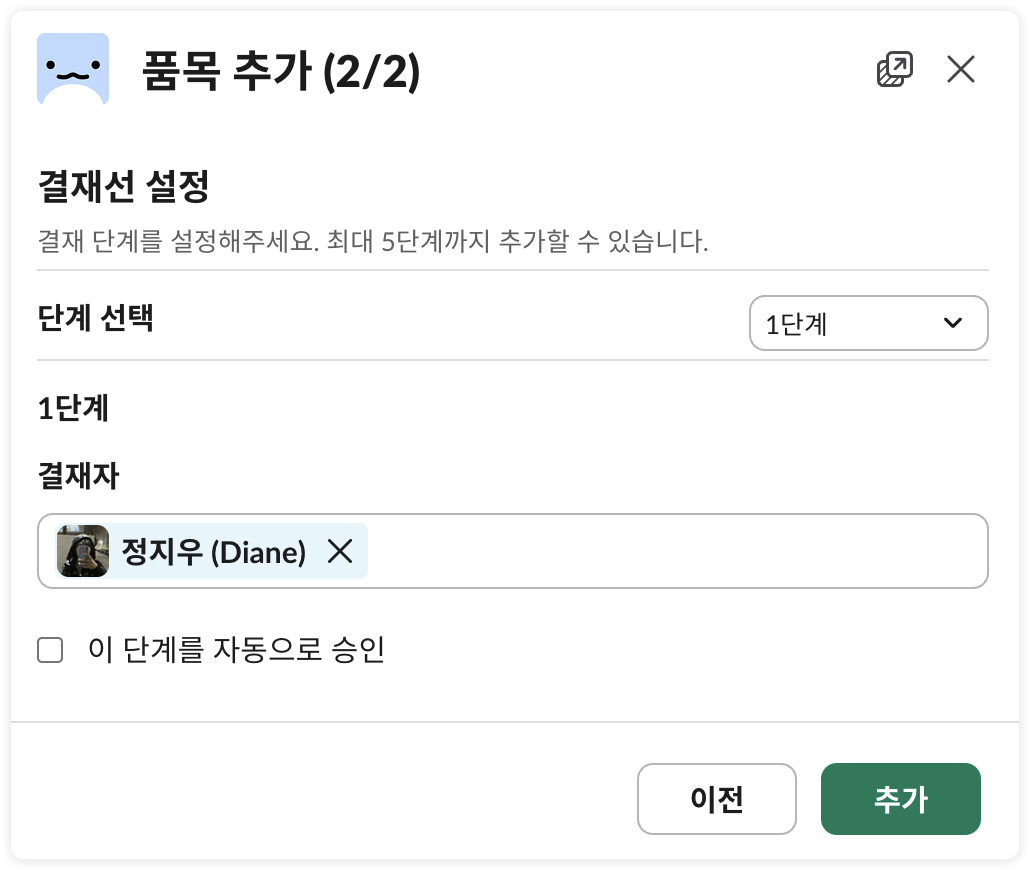Viewport: 1030px width, 870px height.
Task: Go back using the 이전 button
Action: point(716,799)
